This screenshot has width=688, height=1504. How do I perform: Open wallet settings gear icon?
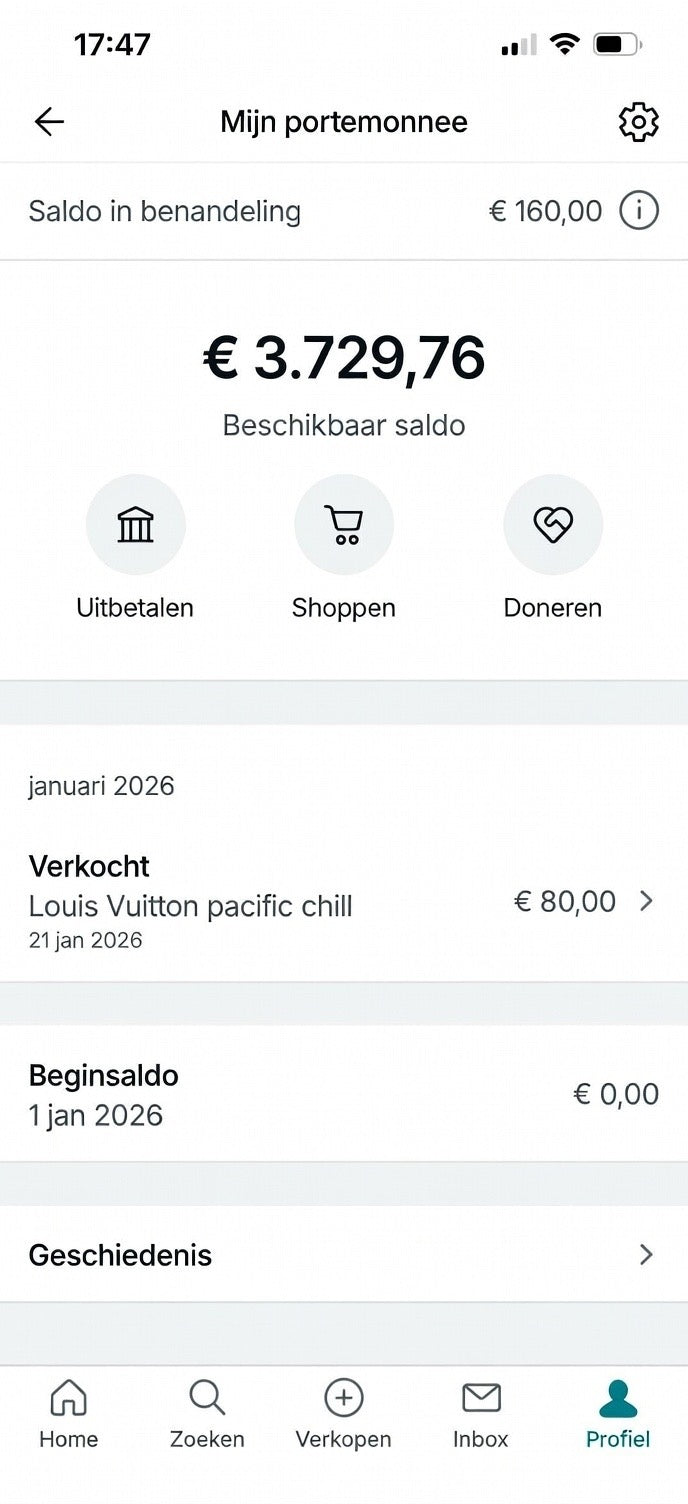638,122
